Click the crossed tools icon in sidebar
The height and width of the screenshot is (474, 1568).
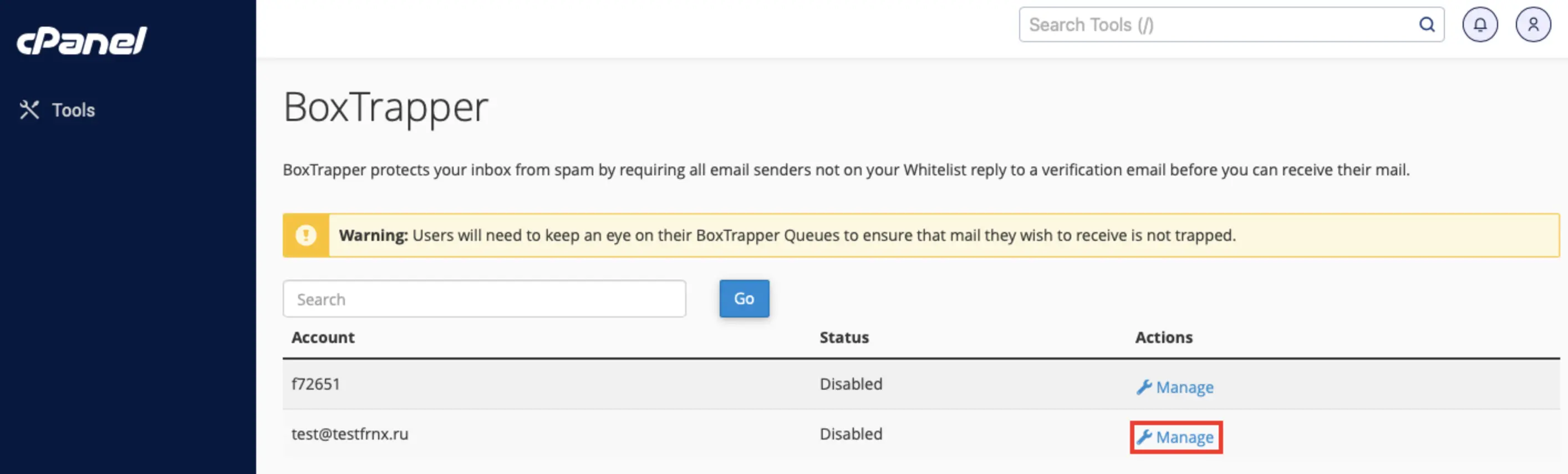click(29, 110)
